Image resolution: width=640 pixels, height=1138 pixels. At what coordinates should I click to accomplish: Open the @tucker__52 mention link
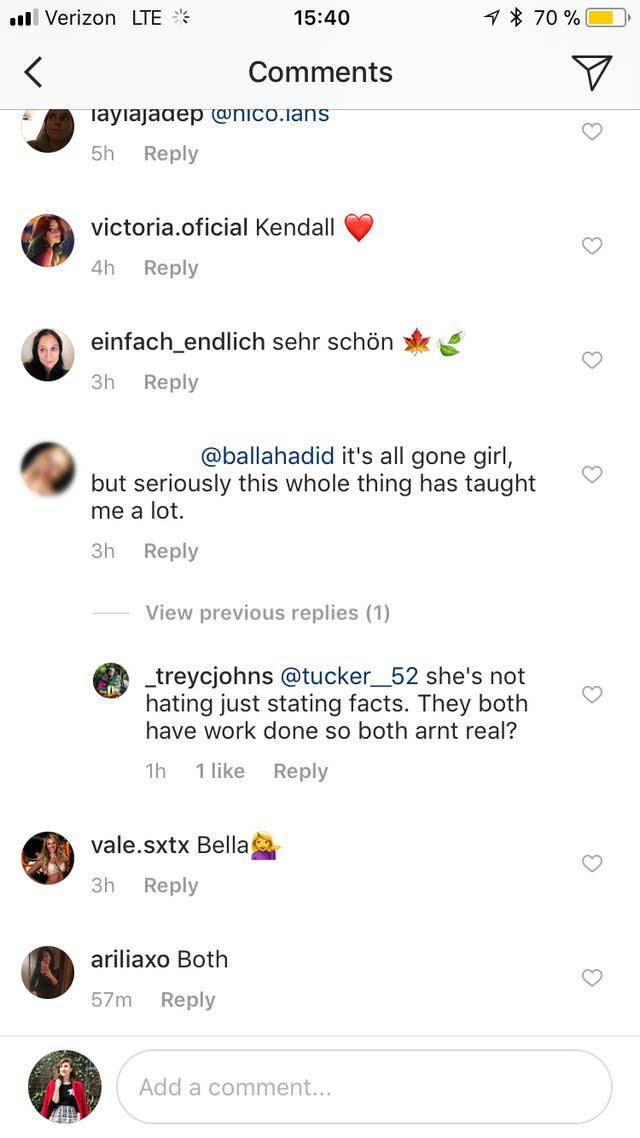[x=349, y=676]
